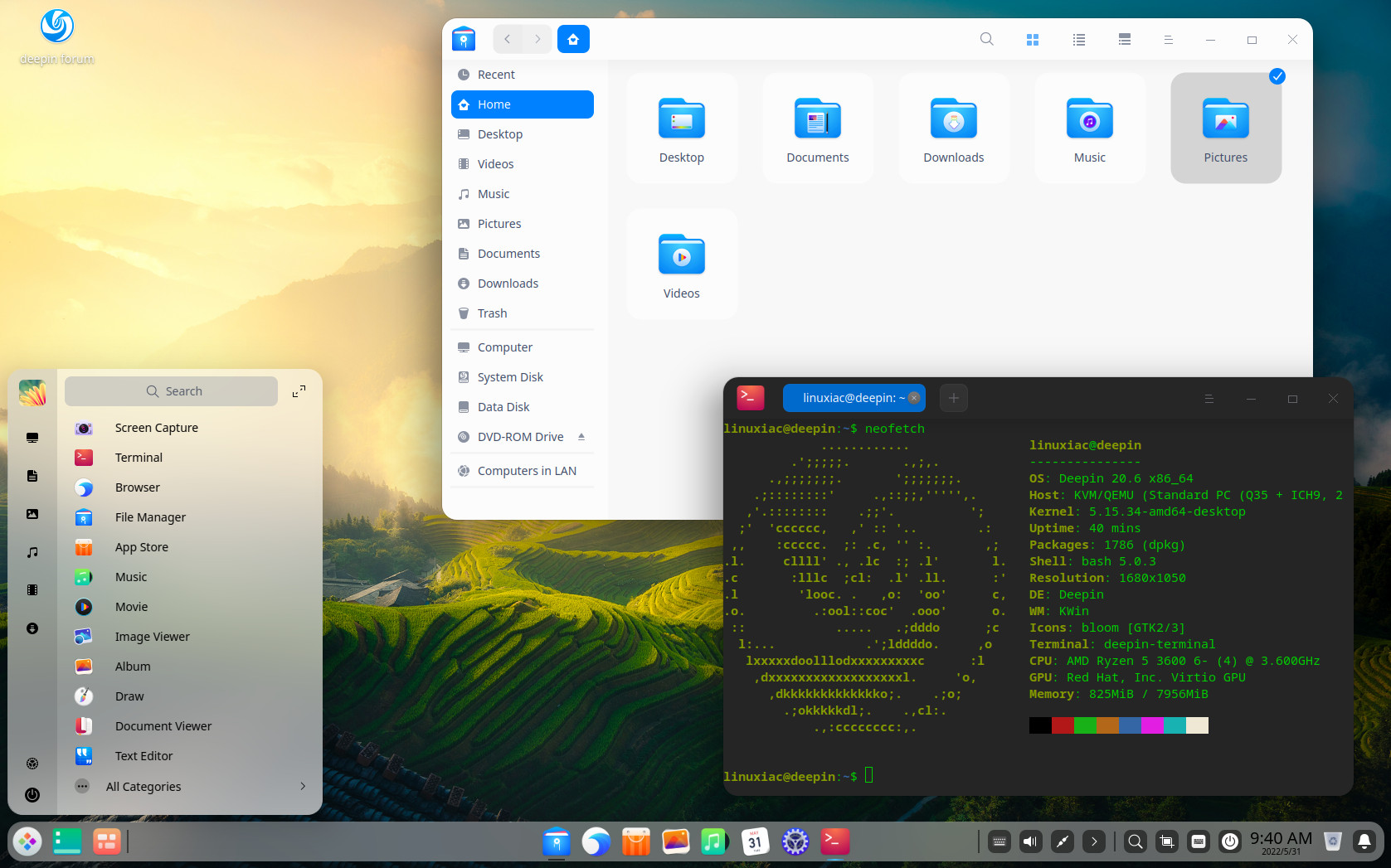This screenshot has height=868, width=1391.
Task: Open deepin forum desktop shortcut
Action: 56,37
